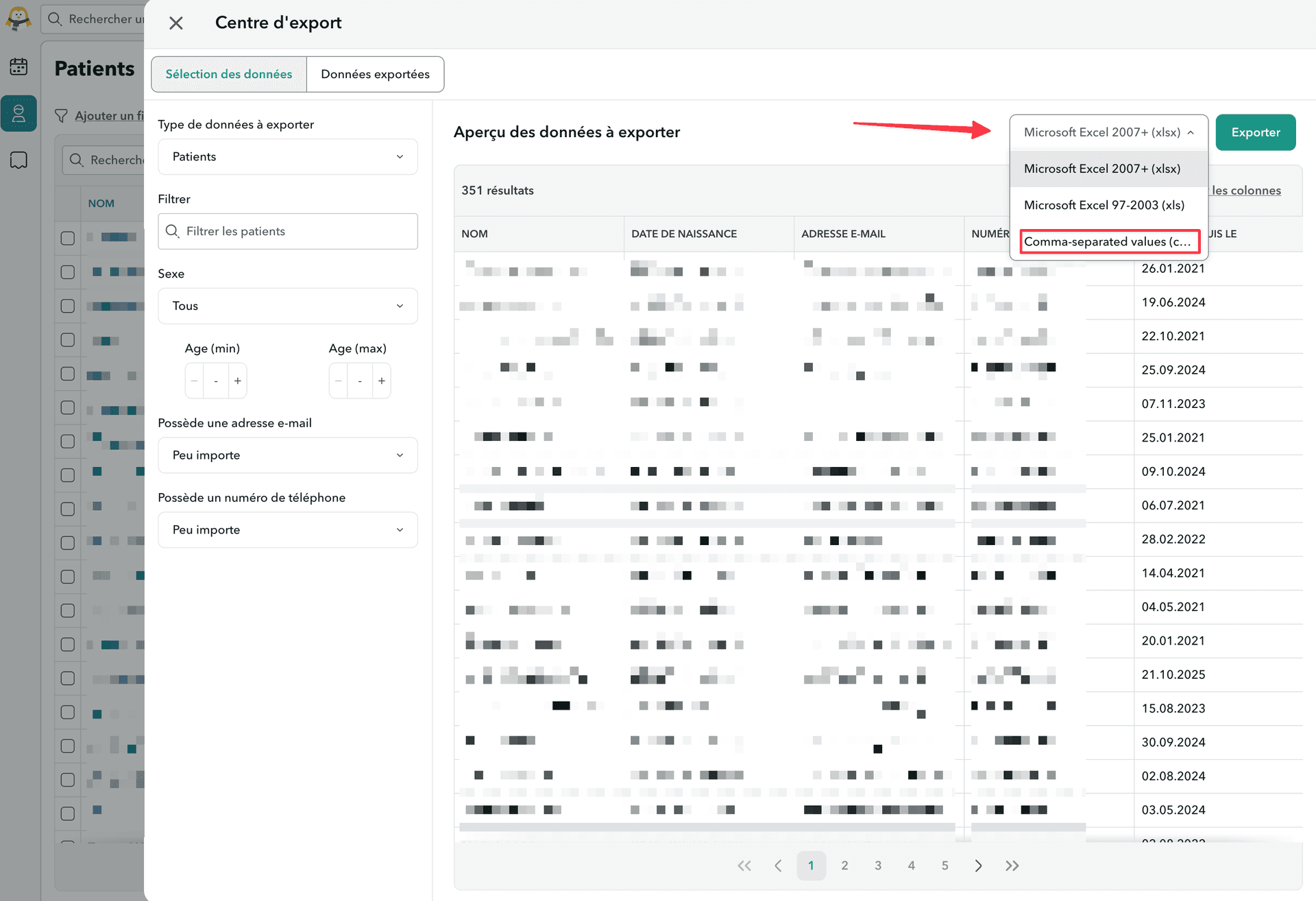The height and width of the screenshot is (901, 1316).
Task: Click the search magnifier in the patient filter field
Action: coord(173,231)
